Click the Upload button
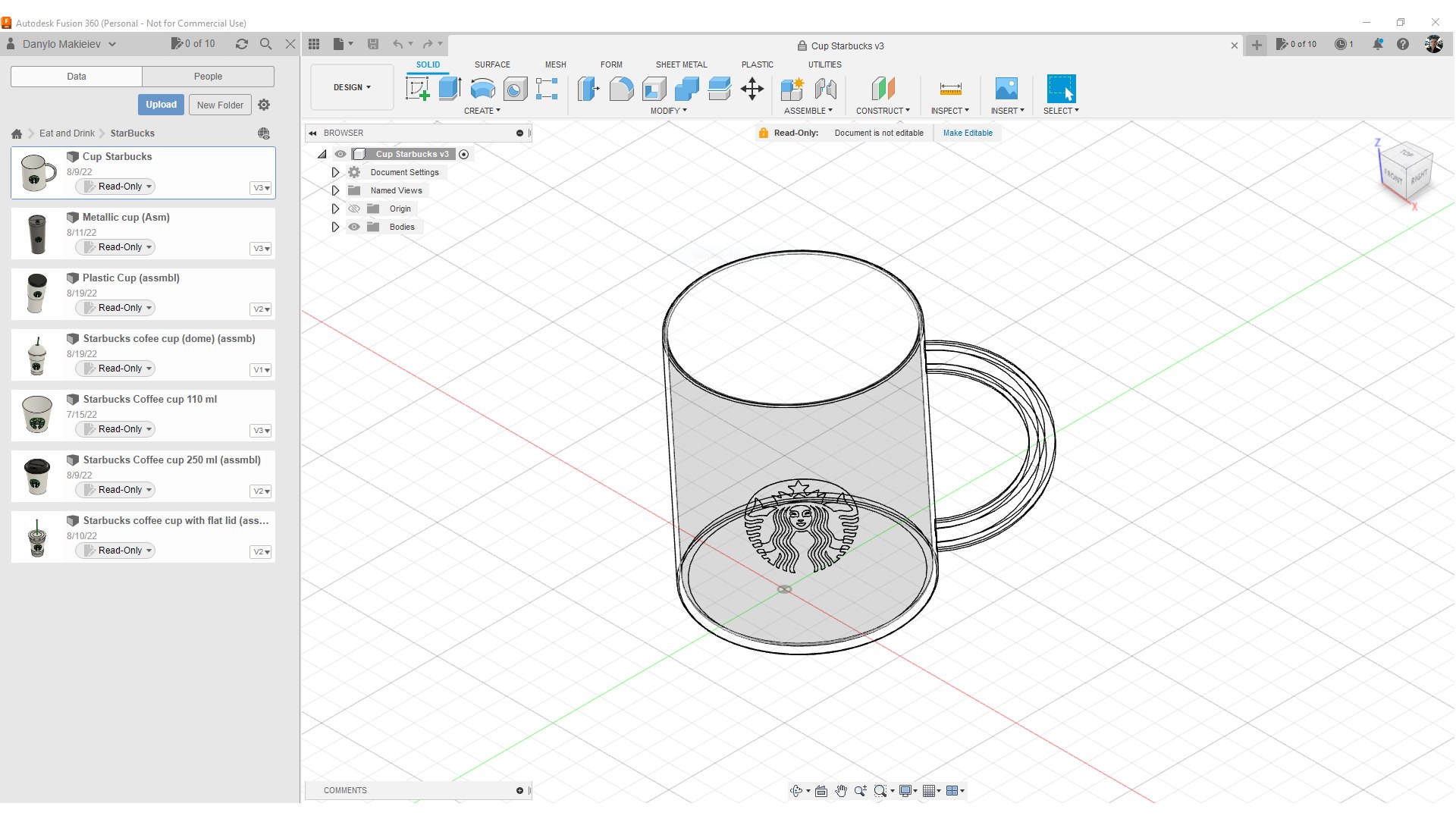 pos(161,105)
